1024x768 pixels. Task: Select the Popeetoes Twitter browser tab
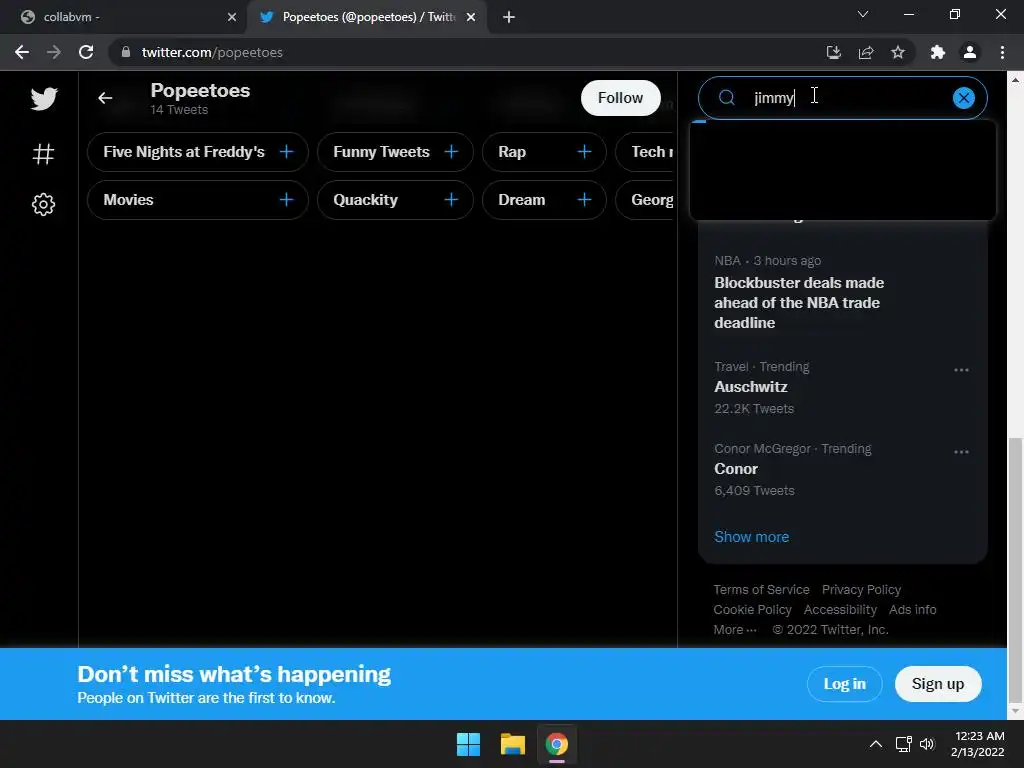[366, 17]
